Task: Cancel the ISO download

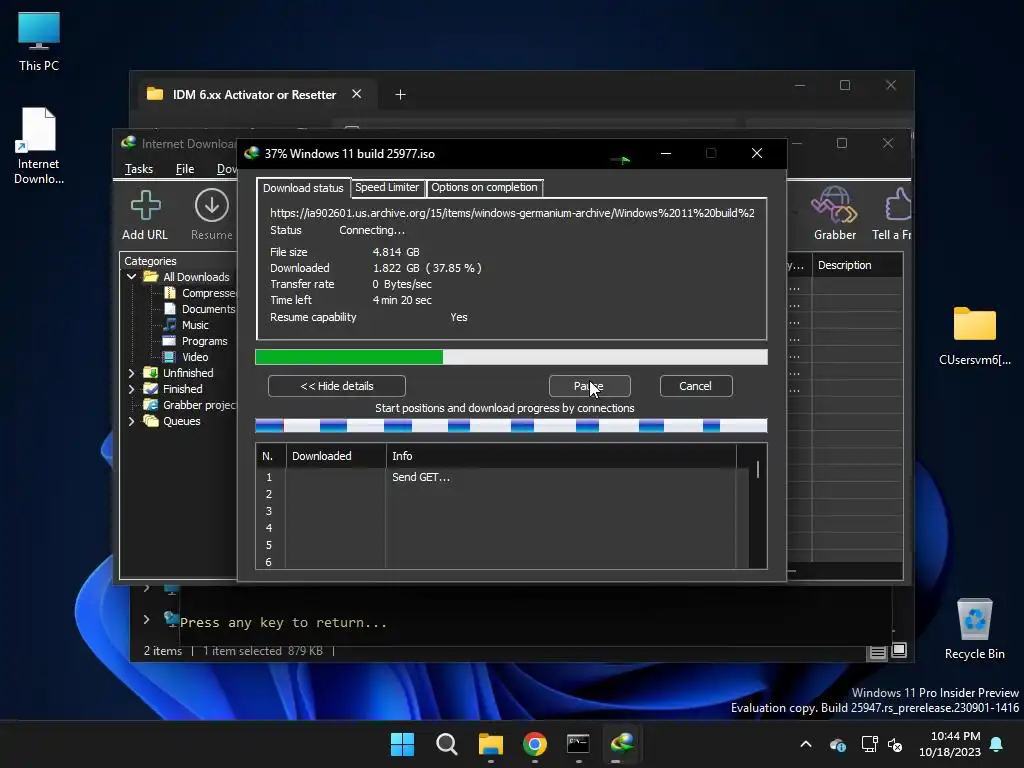Action: click(x=695, y=386)
